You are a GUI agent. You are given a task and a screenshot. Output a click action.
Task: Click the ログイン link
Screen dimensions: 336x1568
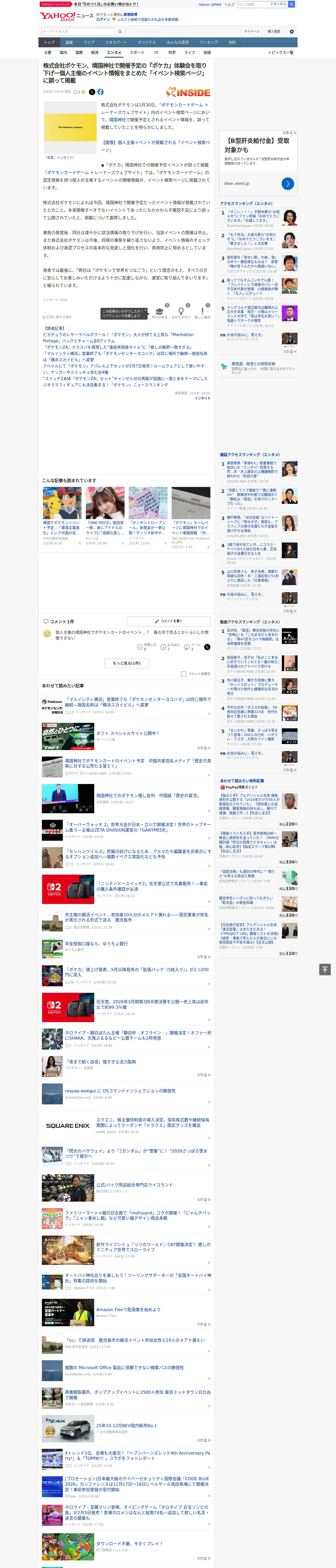point(103,20)
